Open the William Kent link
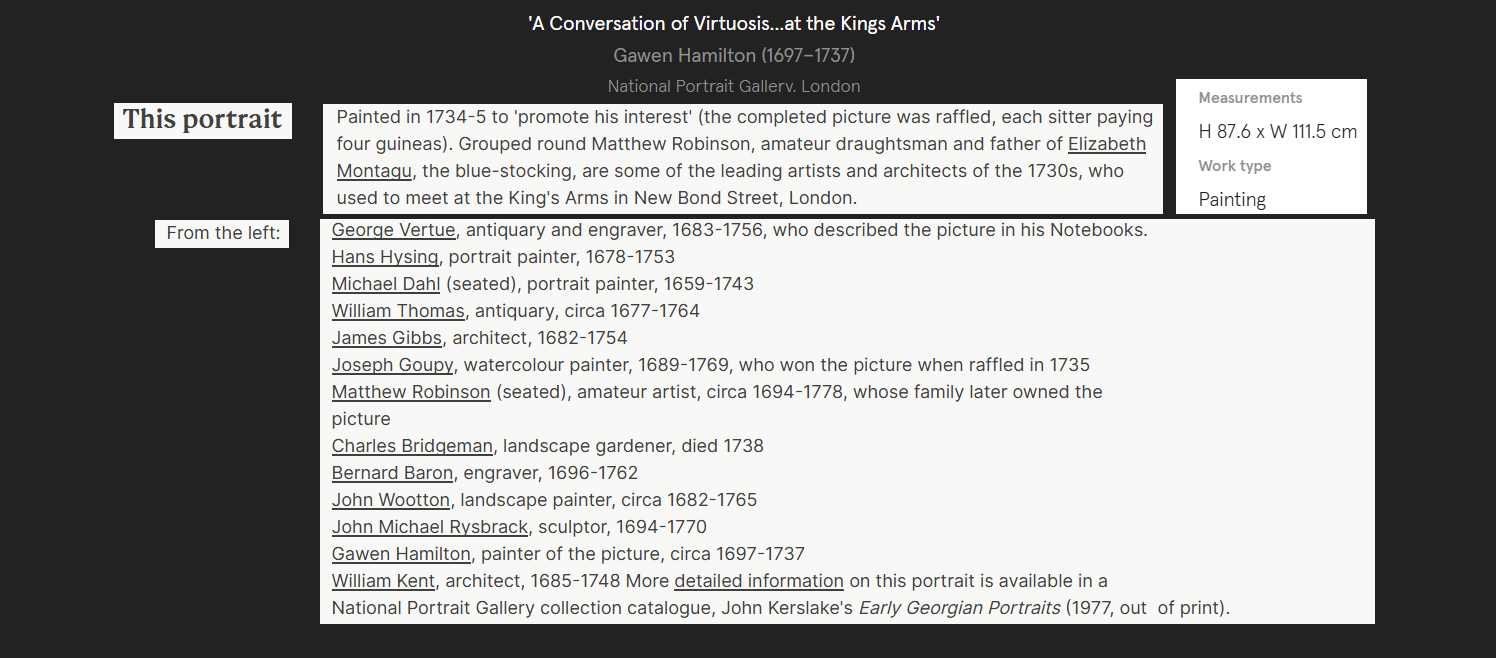Screen dimensions: 1496x658 click(x=383, y=581)
